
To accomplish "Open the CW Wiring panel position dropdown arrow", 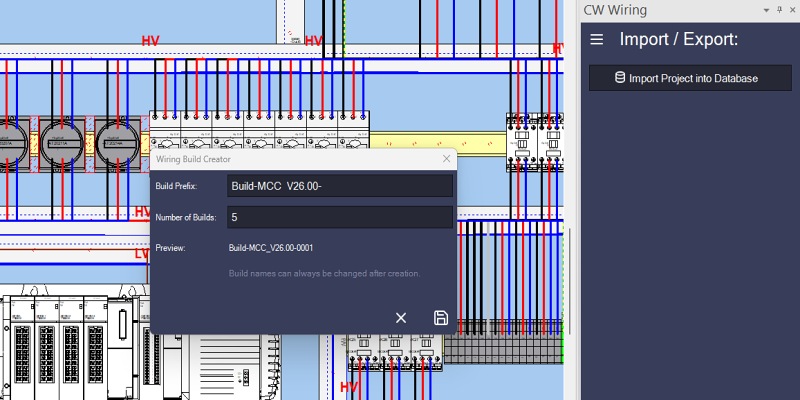I will pyautogui.click(x=764, y=10).
